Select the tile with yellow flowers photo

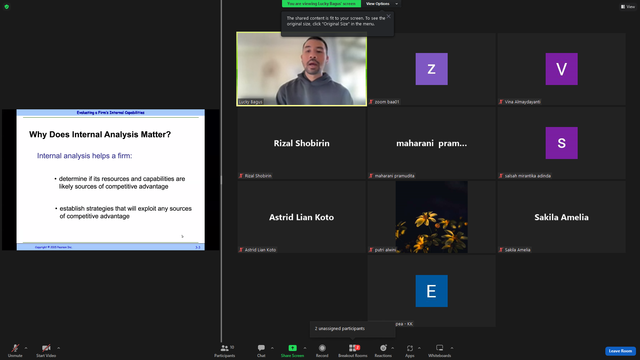(x=431, y=217)
